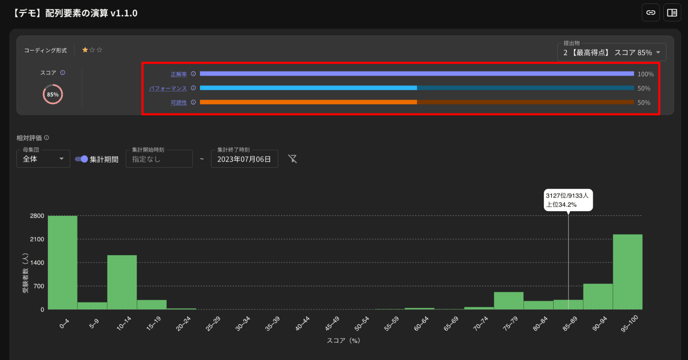
Task: Click the orange 可読性 50% bar
Action: point(417,102)
